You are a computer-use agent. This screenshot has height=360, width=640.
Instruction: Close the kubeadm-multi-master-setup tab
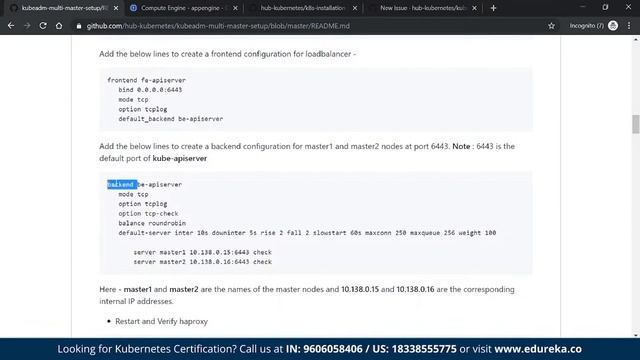pos(116,8)
